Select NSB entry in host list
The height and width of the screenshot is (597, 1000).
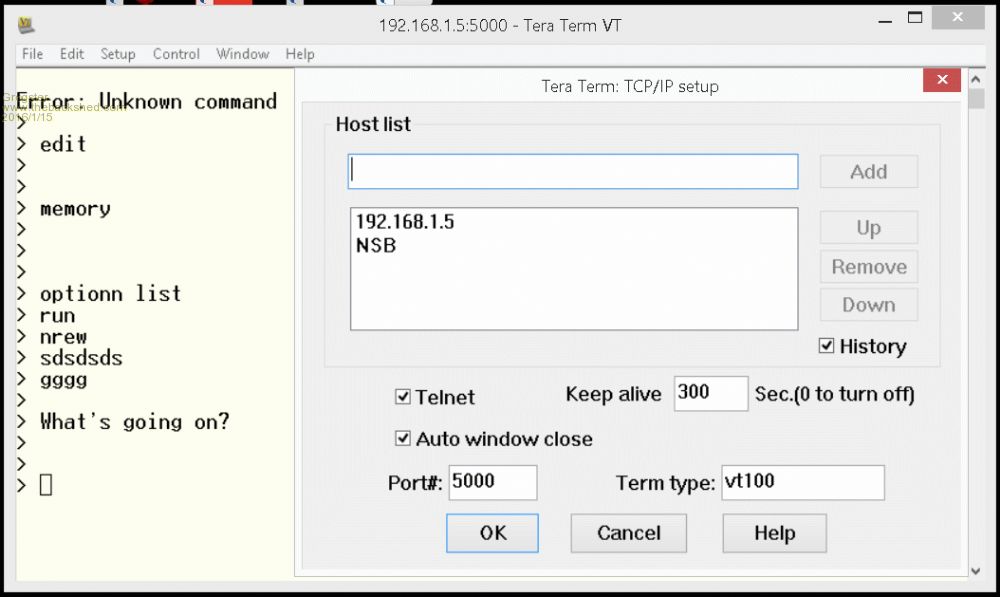(x=376, y=245)
